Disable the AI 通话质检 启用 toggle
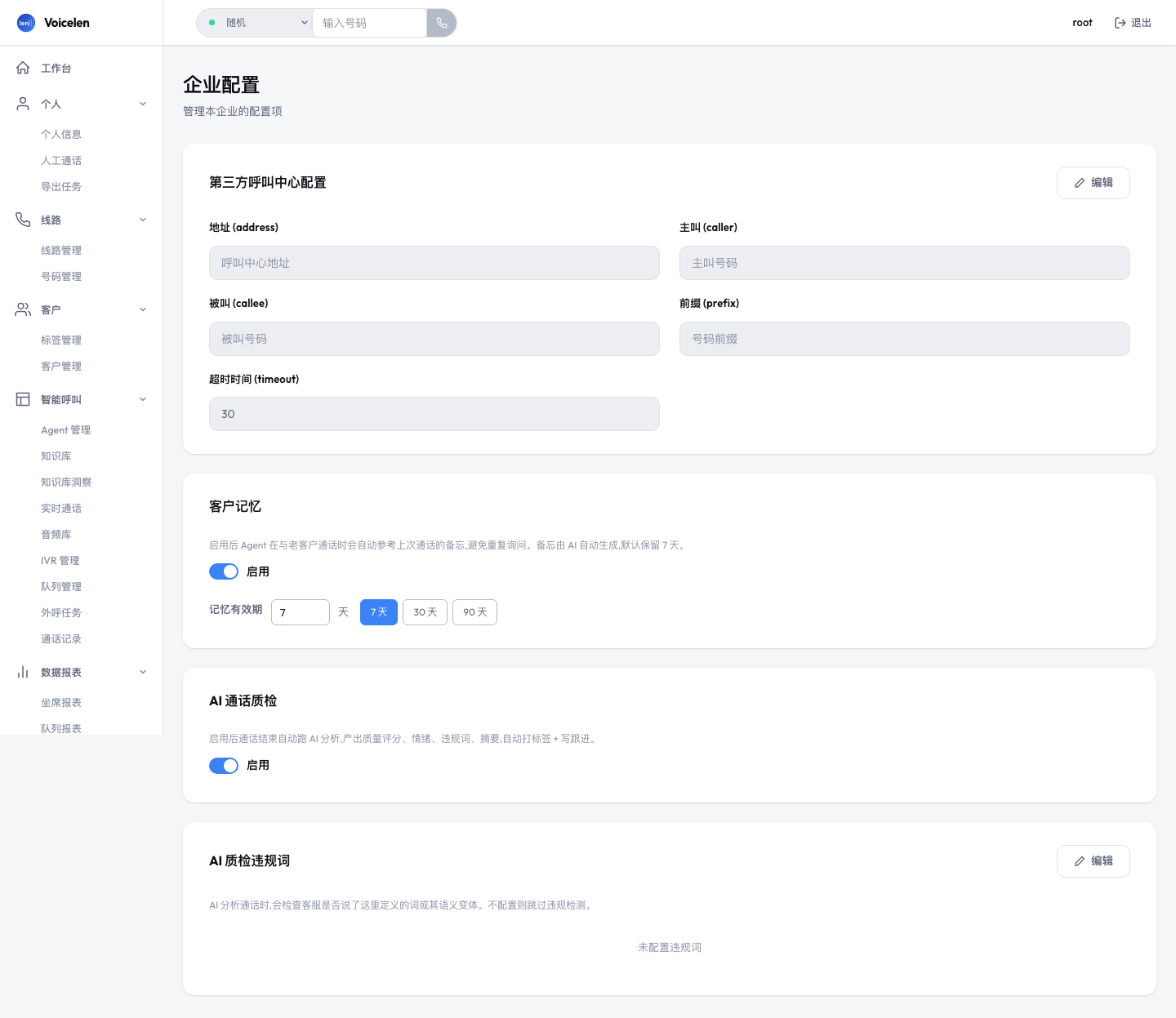The height and width of the screenshot is (1018, 1176). [x=224, y=765]
